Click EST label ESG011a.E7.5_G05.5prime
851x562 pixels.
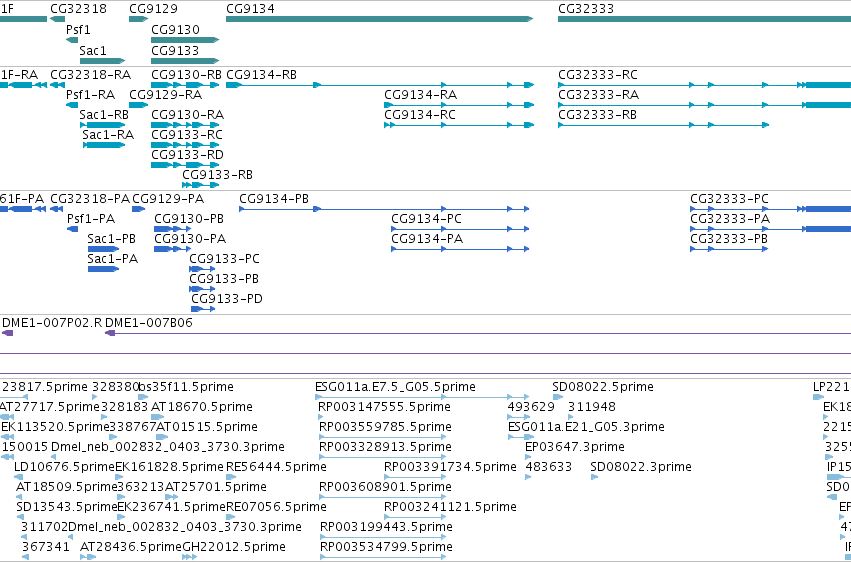[395, 387]
